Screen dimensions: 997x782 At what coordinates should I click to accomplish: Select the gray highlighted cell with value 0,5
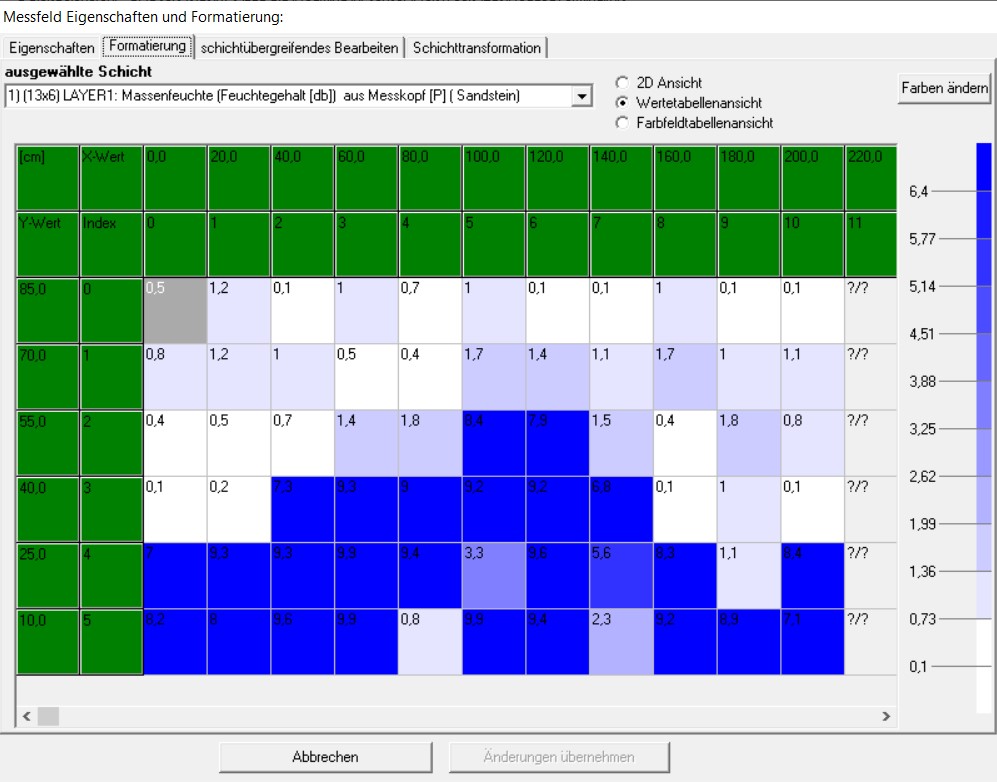(x=175, y=310)
